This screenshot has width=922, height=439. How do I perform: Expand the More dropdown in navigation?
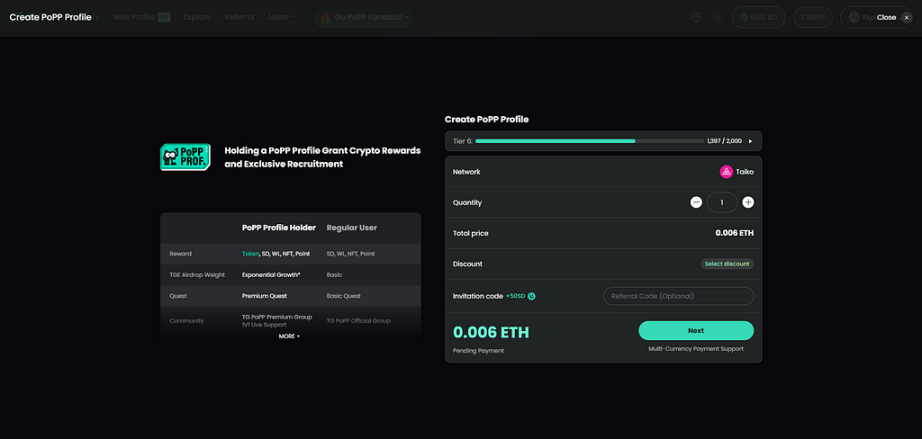(280, 17)
